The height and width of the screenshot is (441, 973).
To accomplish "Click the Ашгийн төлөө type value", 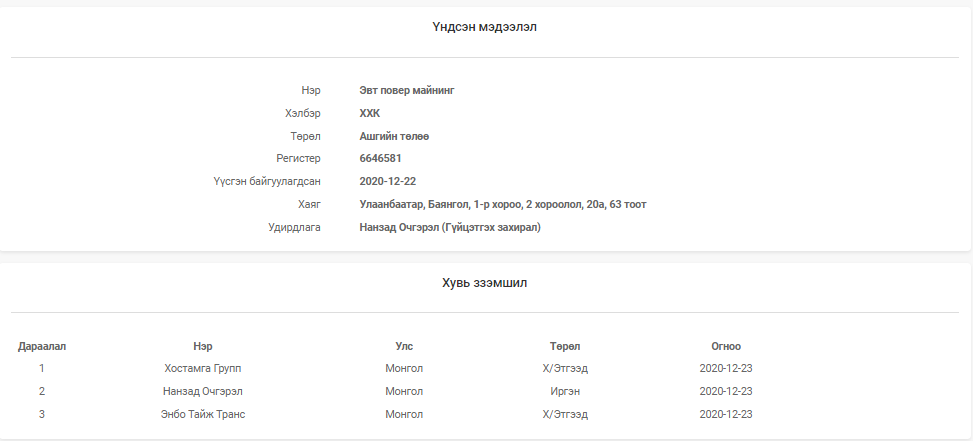I will [394, 136].
